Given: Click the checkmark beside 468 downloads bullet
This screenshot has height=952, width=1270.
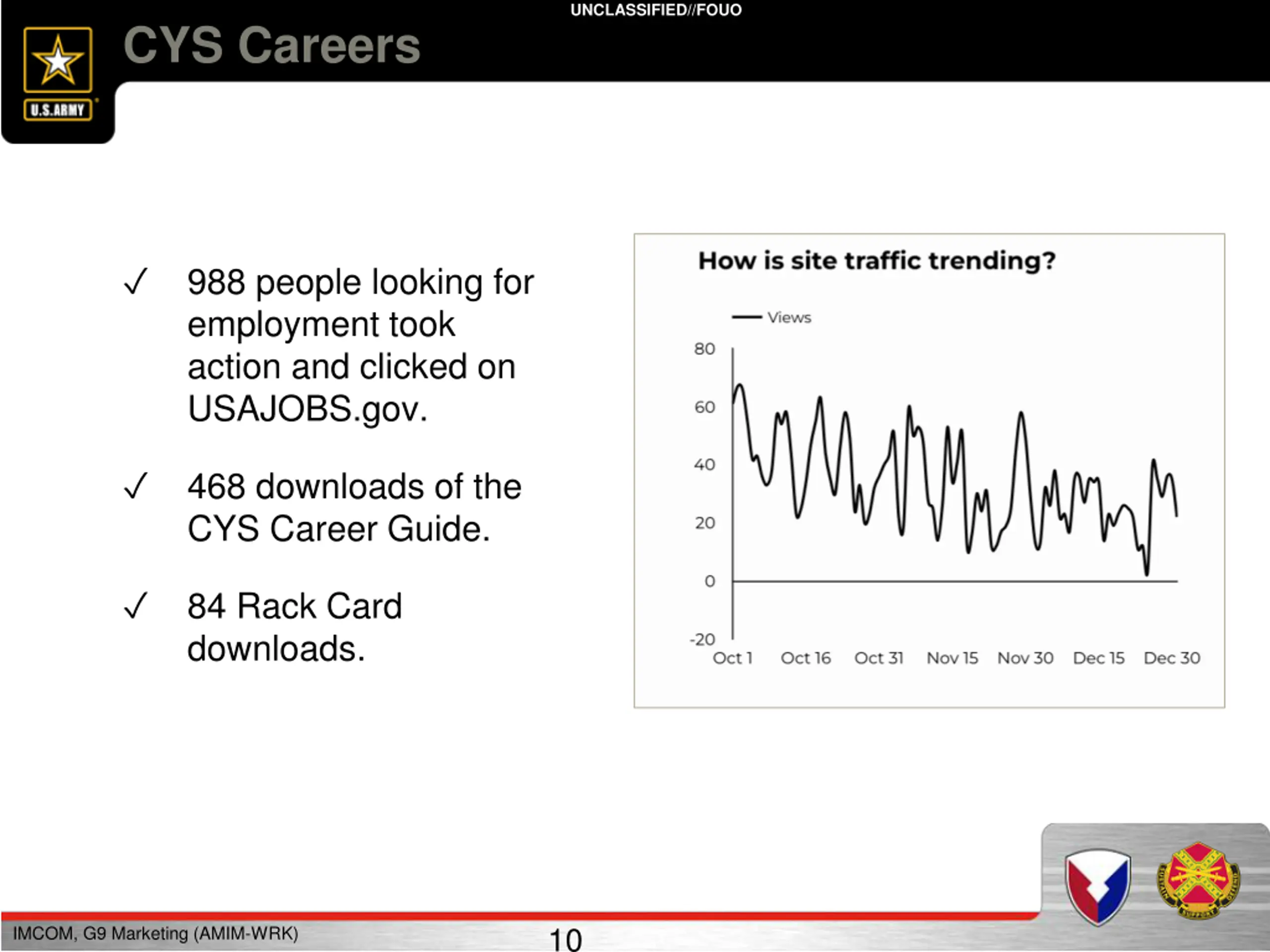Looking at the screenshot, I should [x=136, y=485].
